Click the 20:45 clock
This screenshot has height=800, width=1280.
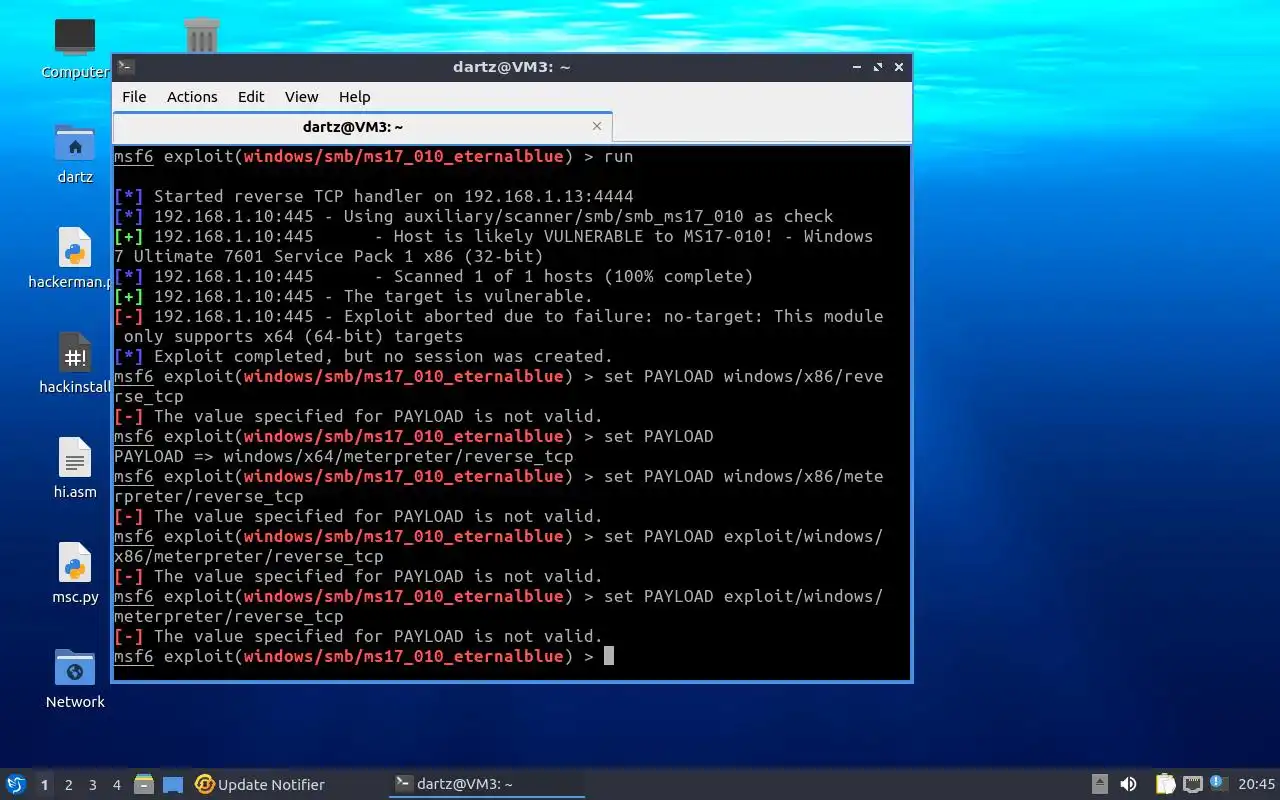click(x=1256, y=784)
